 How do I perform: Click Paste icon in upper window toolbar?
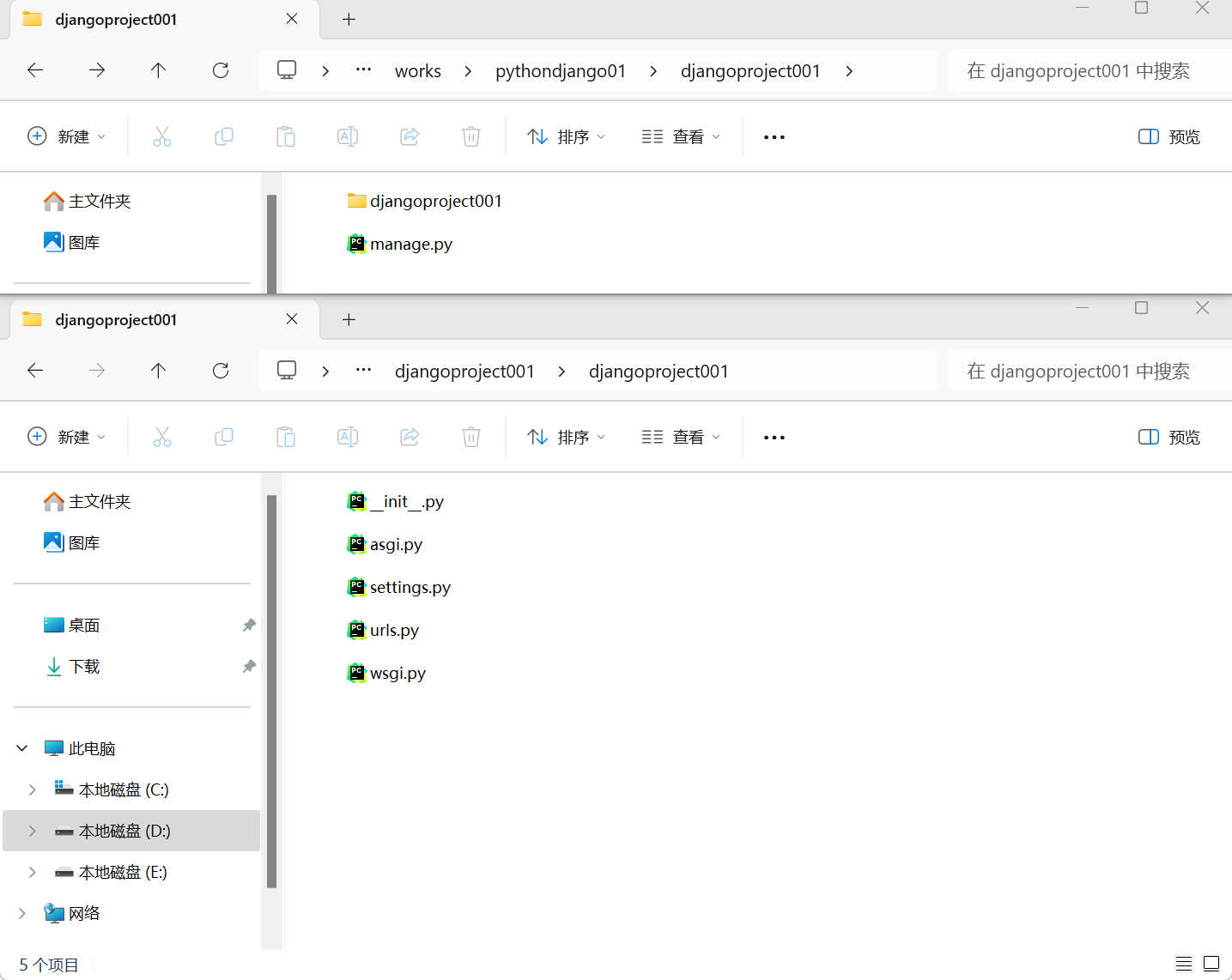pyautogui.click(x=286, y=136)
